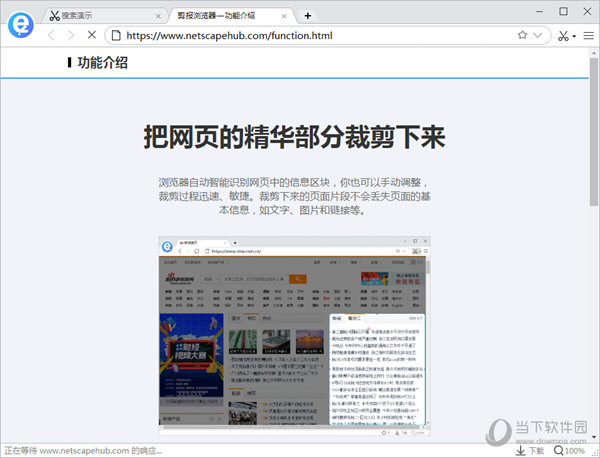Close the 功能介绍 tab
The width and height of the screenshot is (600, 458).
click(284, 16)
